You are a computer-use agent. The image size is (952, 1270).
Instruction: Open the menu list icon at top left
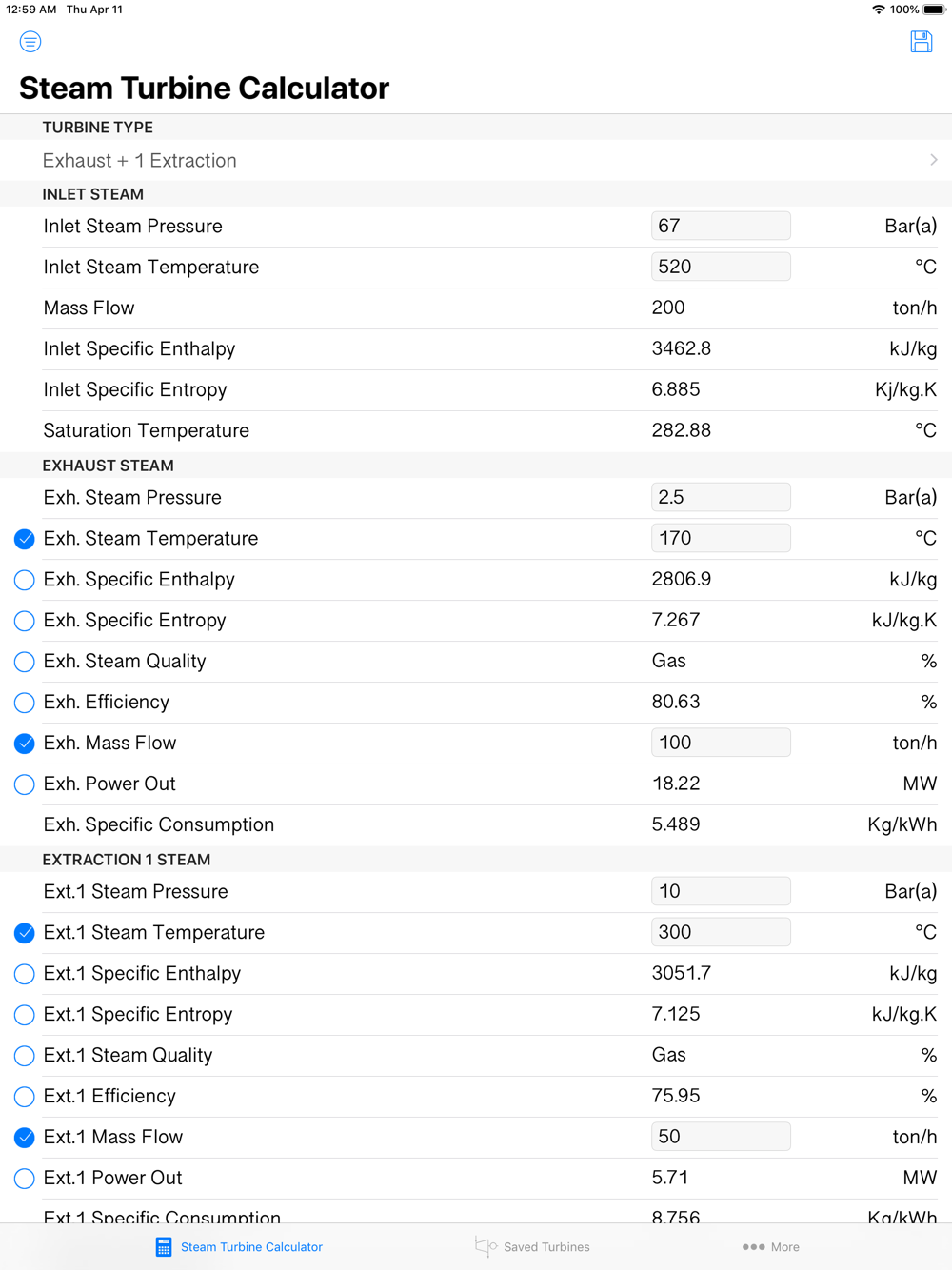(30, 42)
